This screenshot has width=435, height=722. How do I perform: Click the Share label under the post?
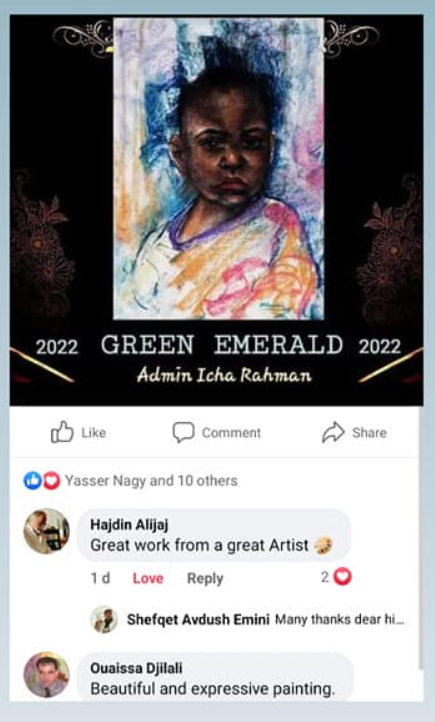click(369, 433)
